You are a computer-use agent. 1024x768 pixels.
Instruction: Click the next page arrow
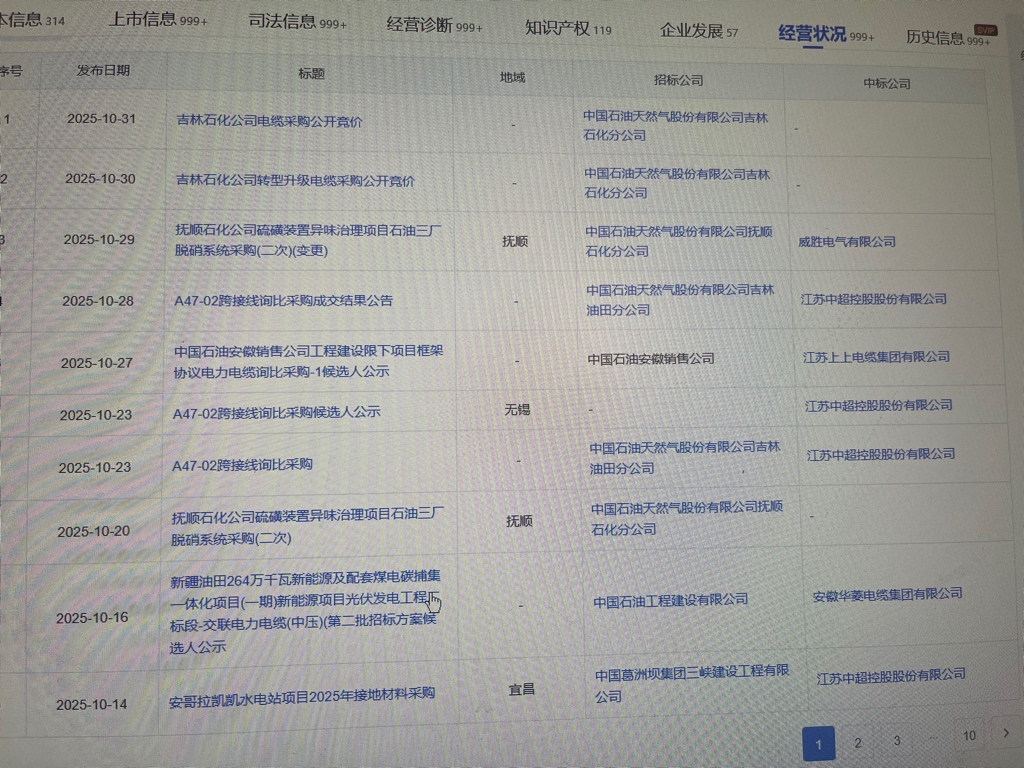click(x=1006, y=733)
